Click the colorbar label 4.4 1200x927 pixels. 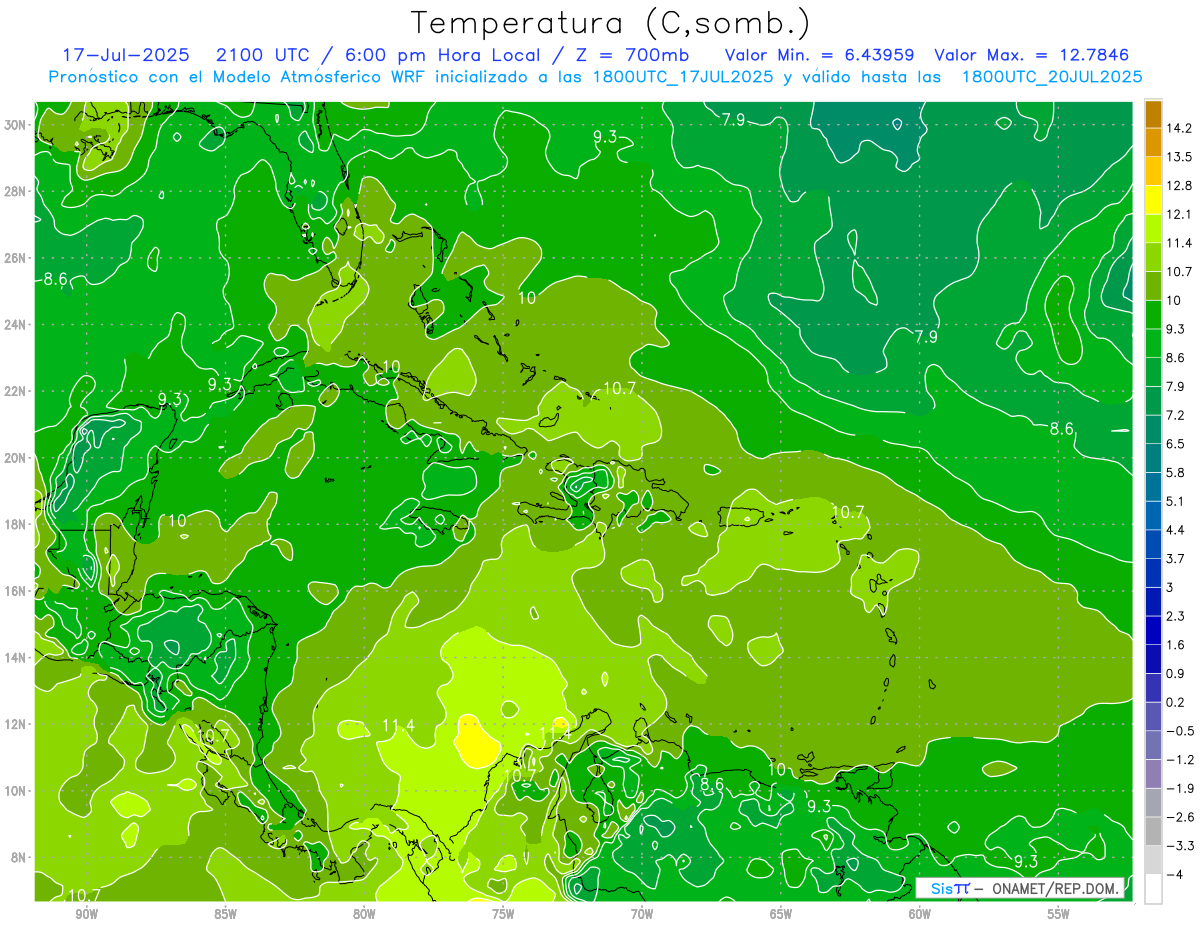(x=1177, y=530)
